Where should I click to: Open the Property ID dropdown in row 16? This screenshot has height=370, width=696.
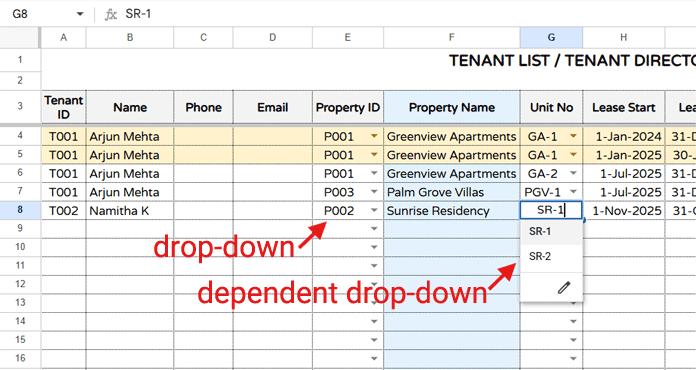[374, 358]
